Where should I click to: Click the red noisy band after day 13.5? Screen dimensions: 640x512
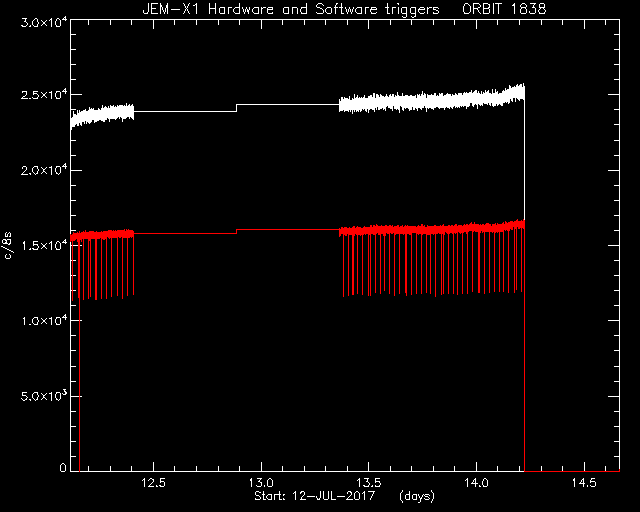[432, 229]
